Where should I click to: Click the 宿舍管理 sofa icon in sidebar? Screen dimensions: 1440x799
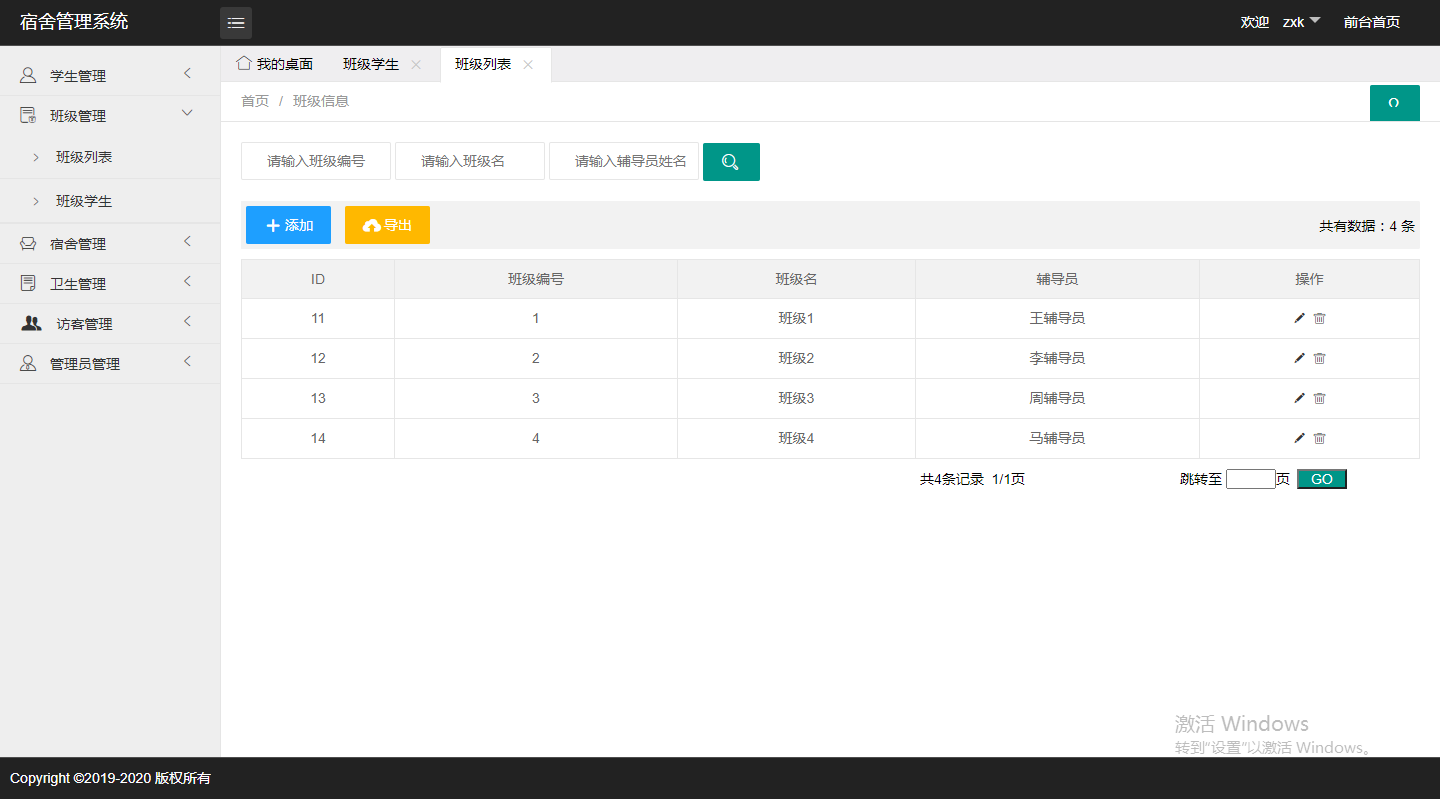coord(28,243)
